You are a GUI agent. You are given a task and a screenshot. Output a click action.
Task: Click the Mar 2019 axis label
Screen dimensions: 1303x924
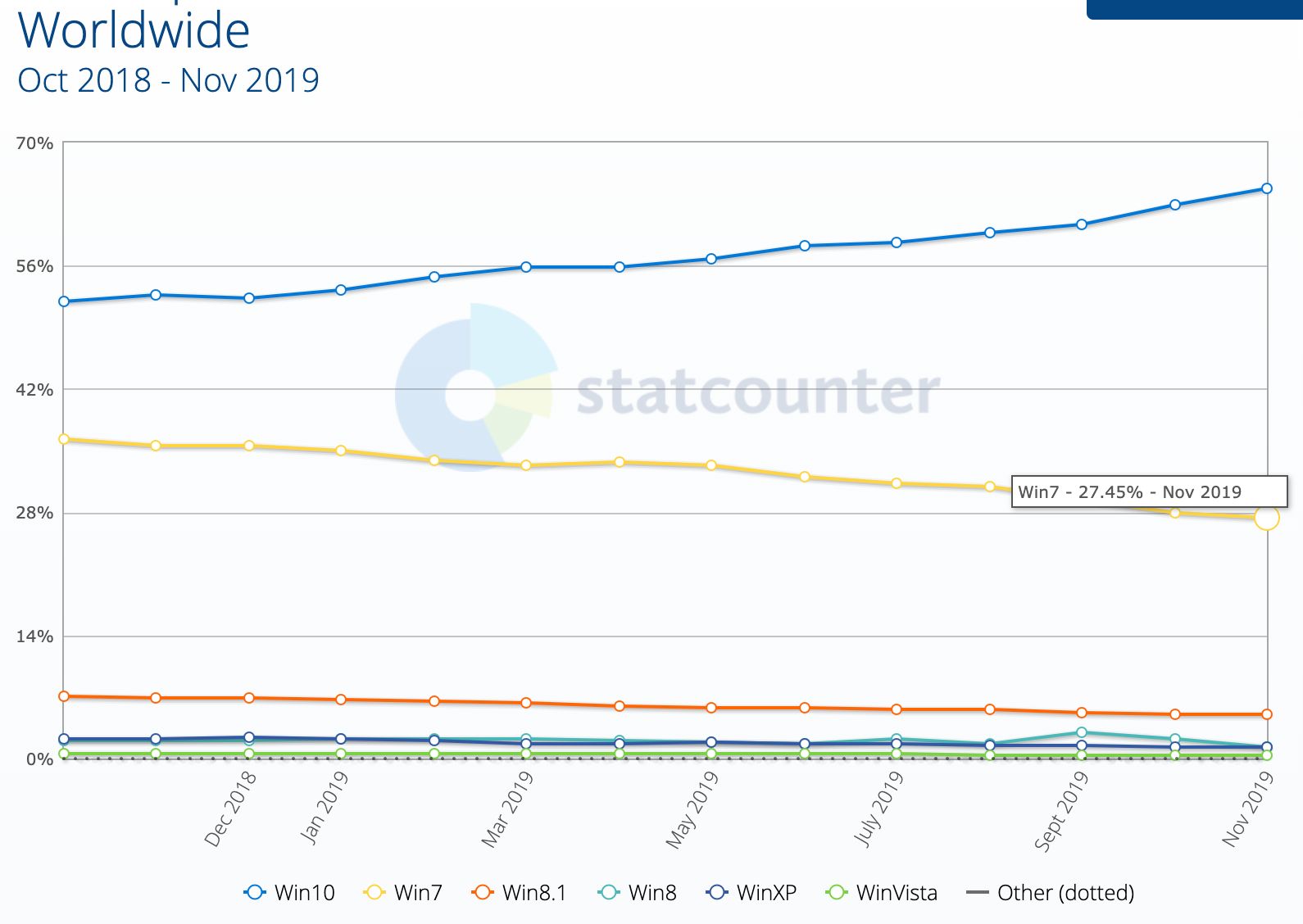click(506, 808)
